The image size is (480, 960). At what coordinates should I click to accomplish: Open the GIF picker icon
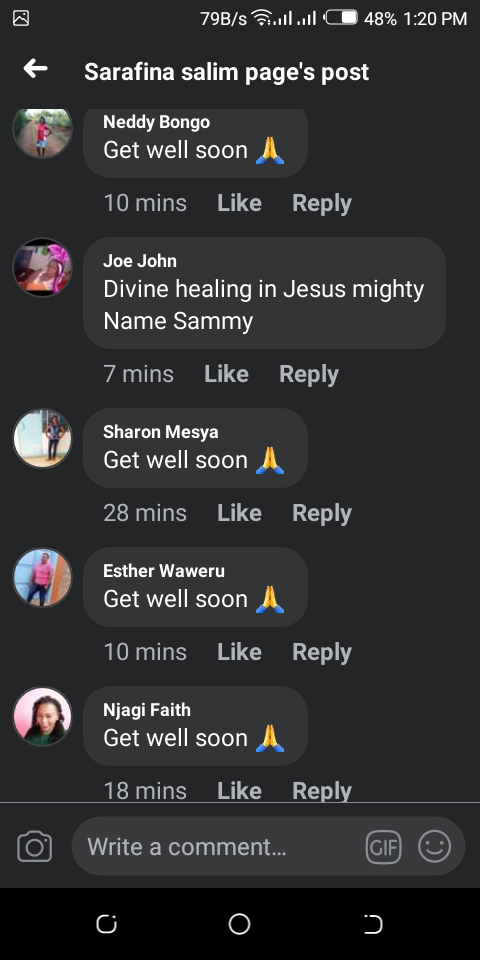point(383,847)
